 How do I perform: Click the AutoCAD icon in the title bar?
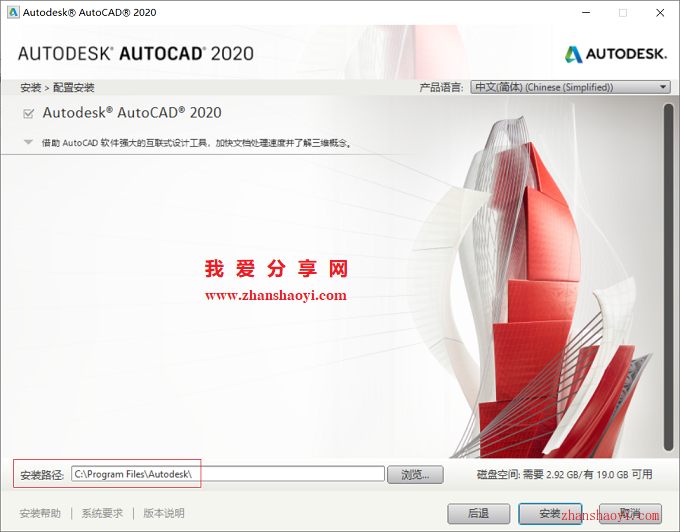pyautogui.click(x=13, y=12)
